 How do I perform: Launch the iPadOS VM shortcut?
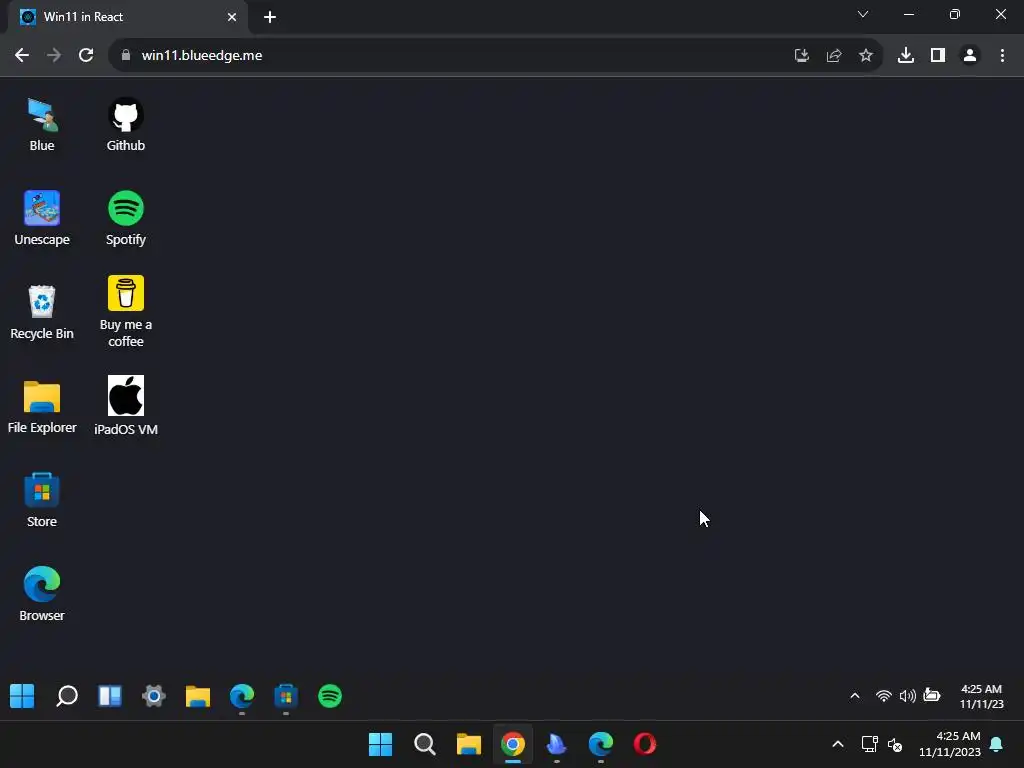125,406
